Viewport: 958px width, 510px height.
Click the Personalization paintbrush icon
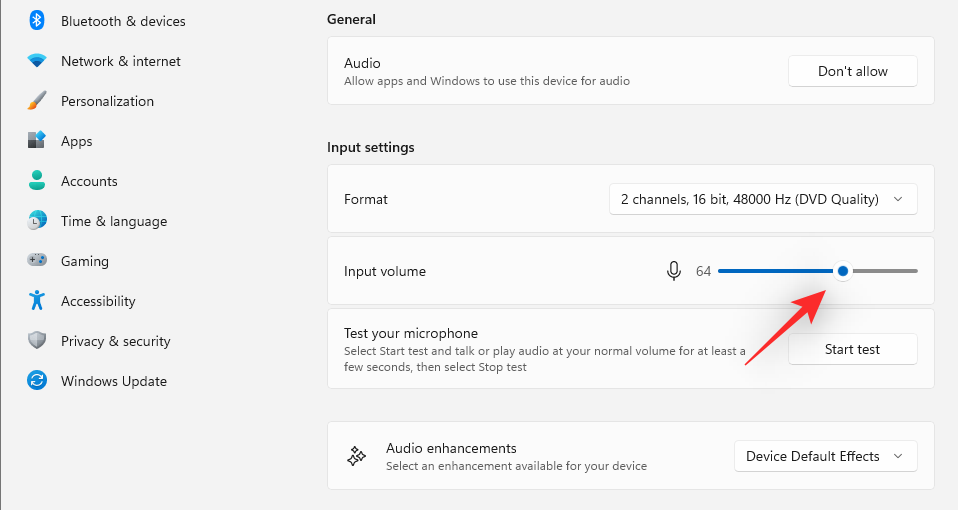pos(37,101)
